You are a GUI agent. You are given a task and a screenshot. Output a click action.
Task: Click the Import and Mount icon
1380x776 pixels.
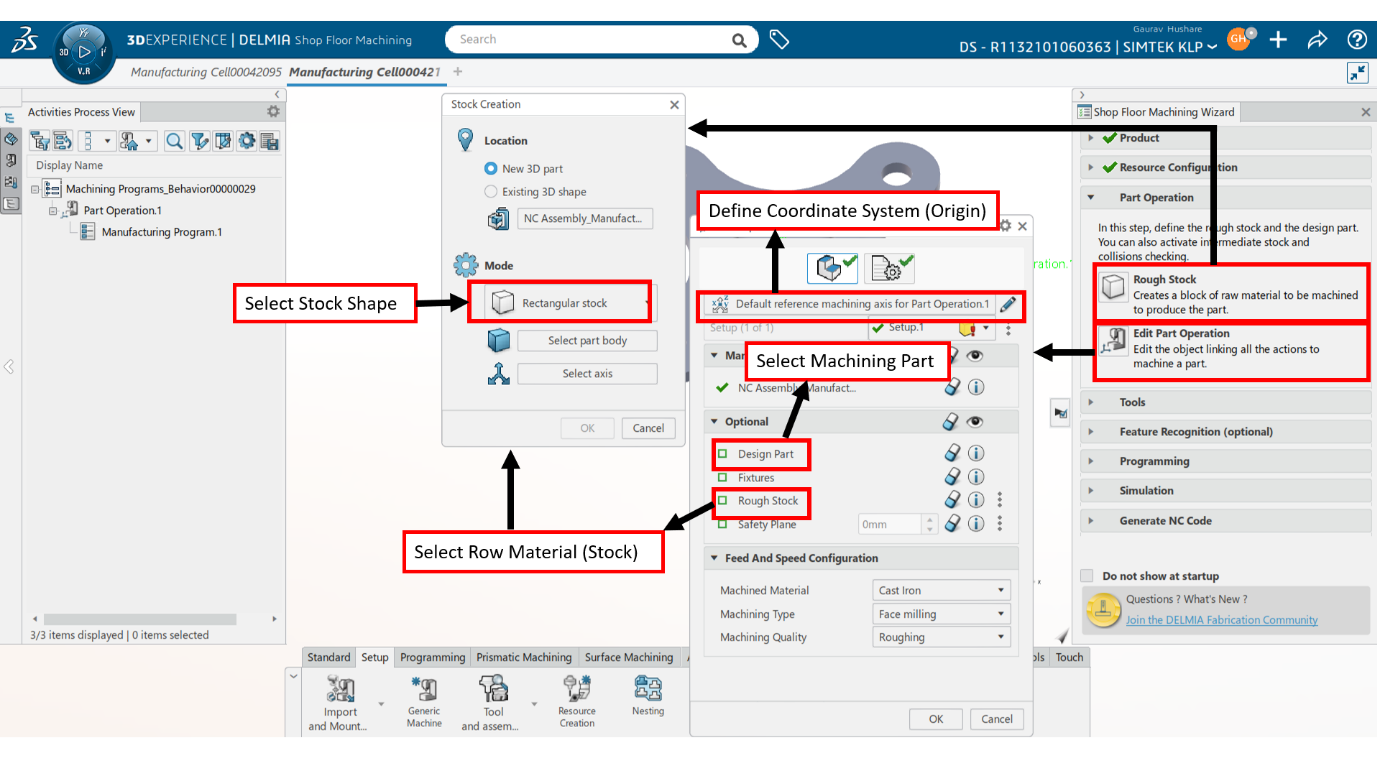click(340, 689)
